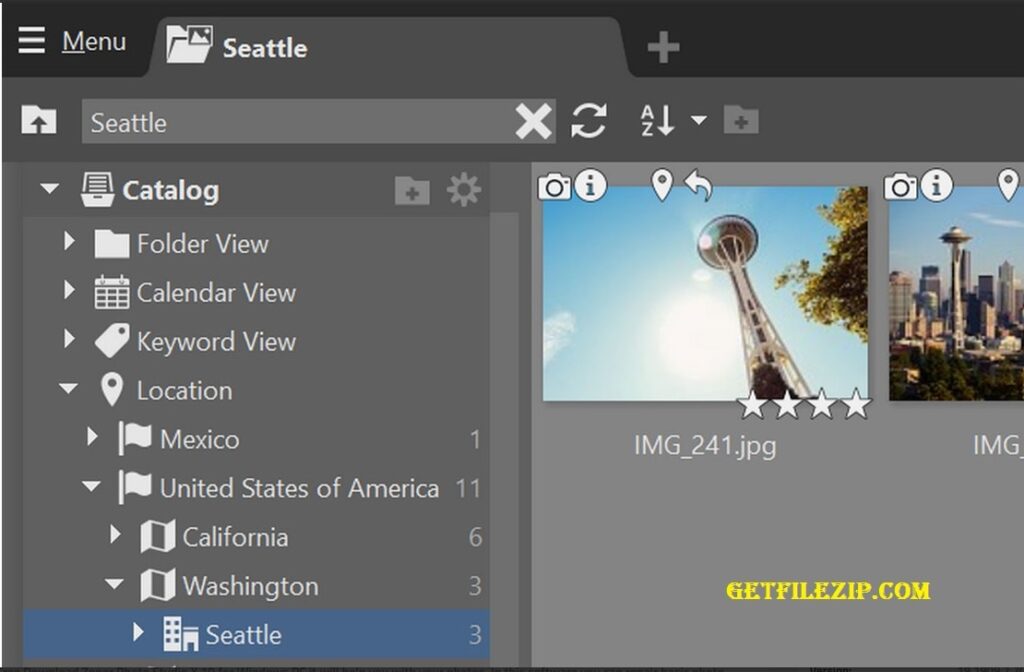
Task: Toggle the location pin on the second thumbnail
Action: 1008,185
